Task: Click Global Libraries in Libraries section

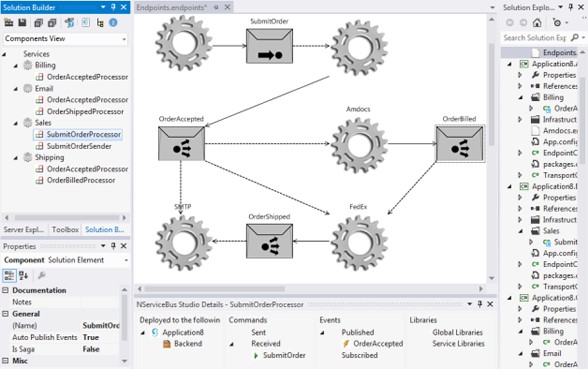Action: point(458,332)
